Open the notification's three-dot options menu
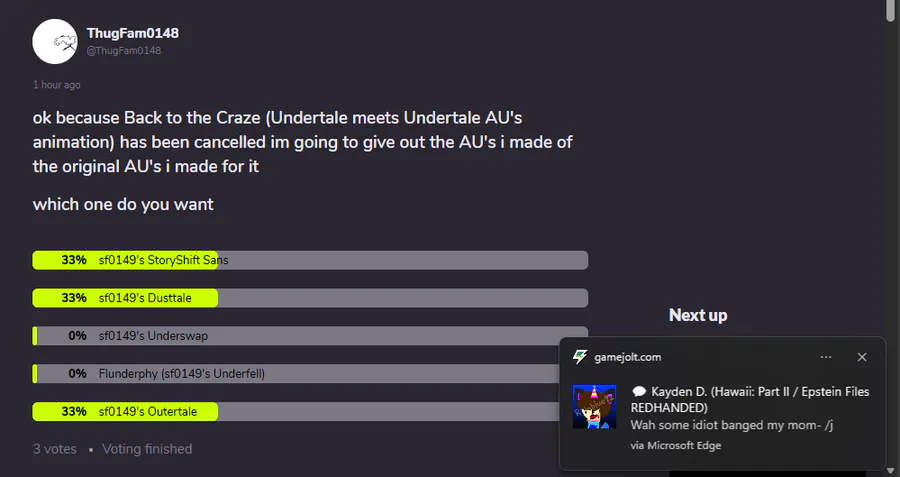The image size is (900, 477). [x=826, y=357]
